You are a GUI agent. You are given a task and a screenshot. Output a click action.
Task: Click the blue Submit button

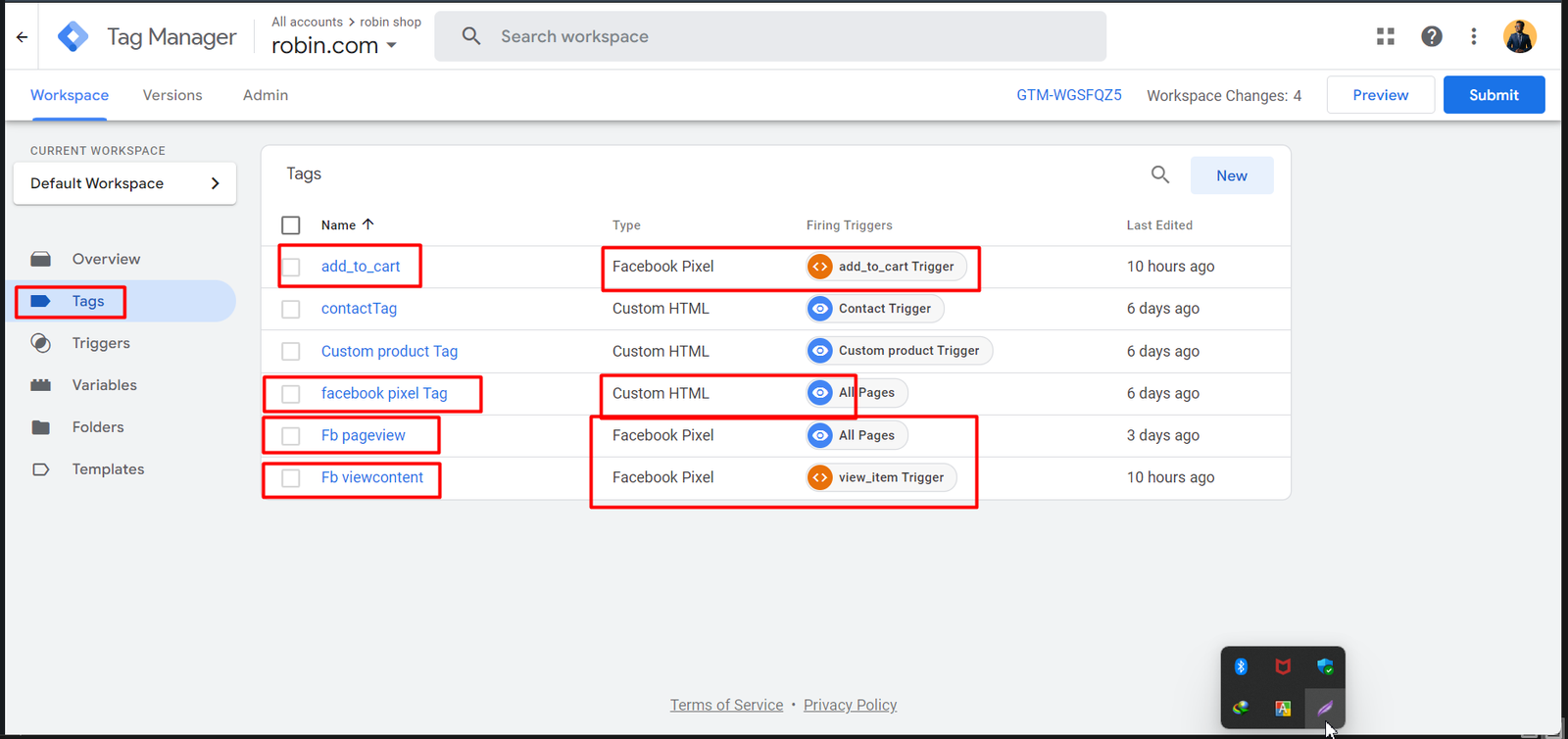1494,95
